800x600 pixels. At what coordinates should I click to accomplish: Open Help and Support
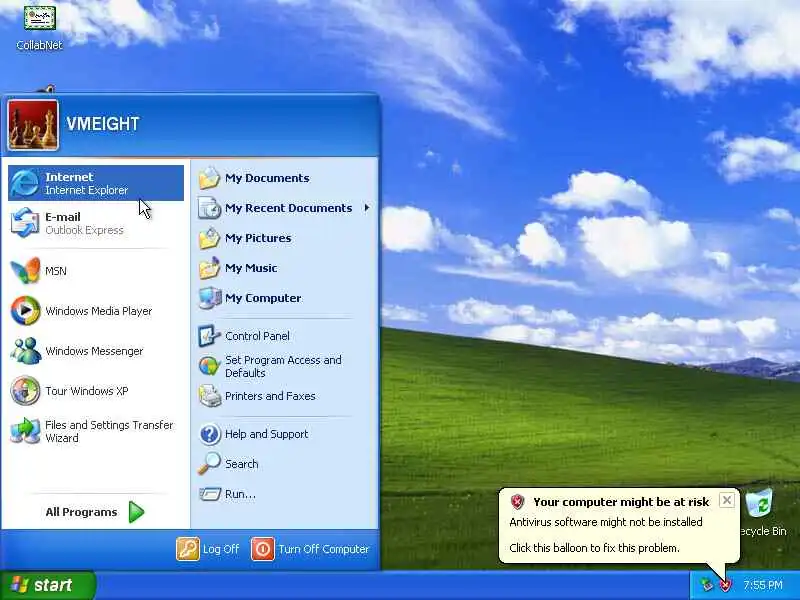(285, 434)
